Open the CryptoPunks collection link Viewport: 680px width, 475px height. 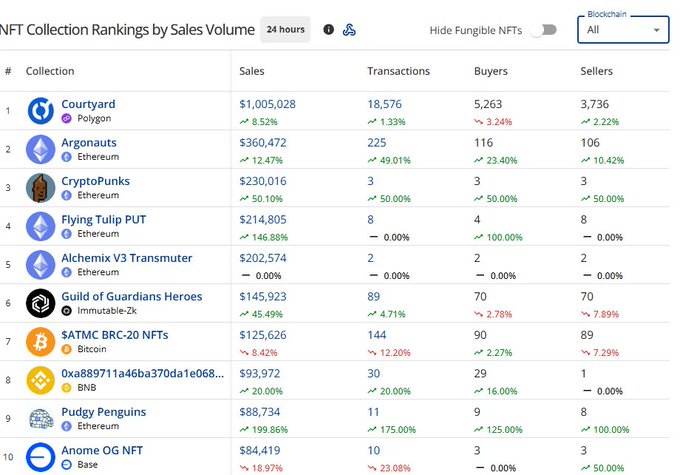click(95, 181)
